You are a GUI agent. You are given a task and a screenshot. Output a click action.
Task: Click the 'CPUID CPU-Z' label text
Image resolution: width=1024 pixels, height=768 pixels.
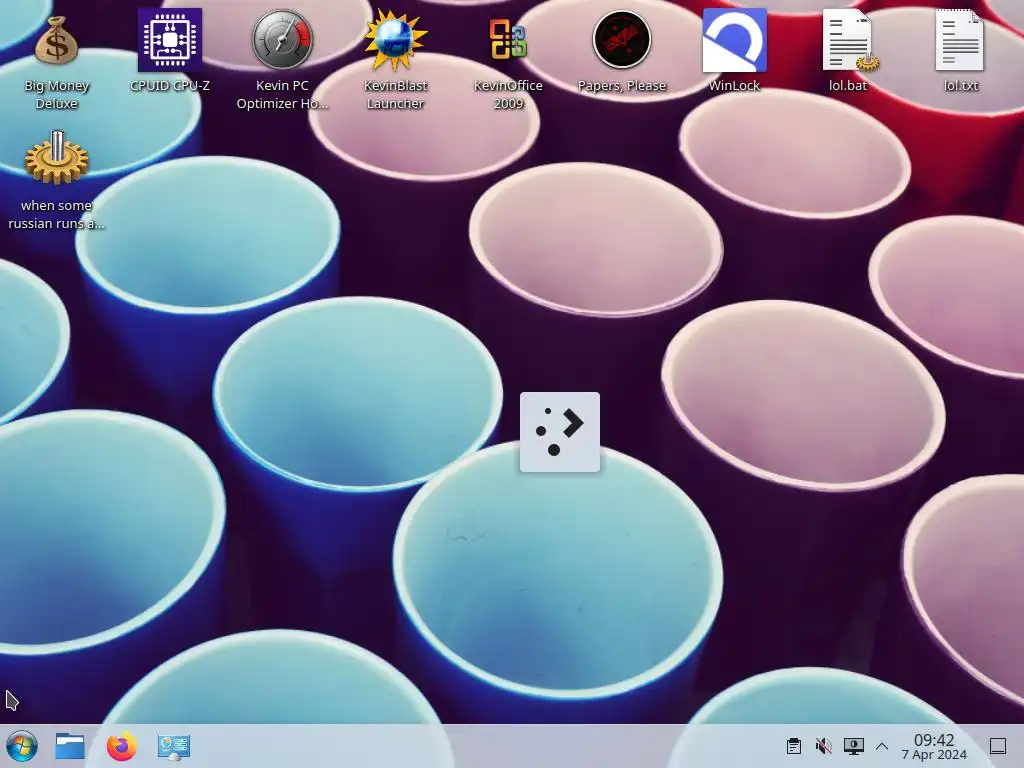click(170, 86)
